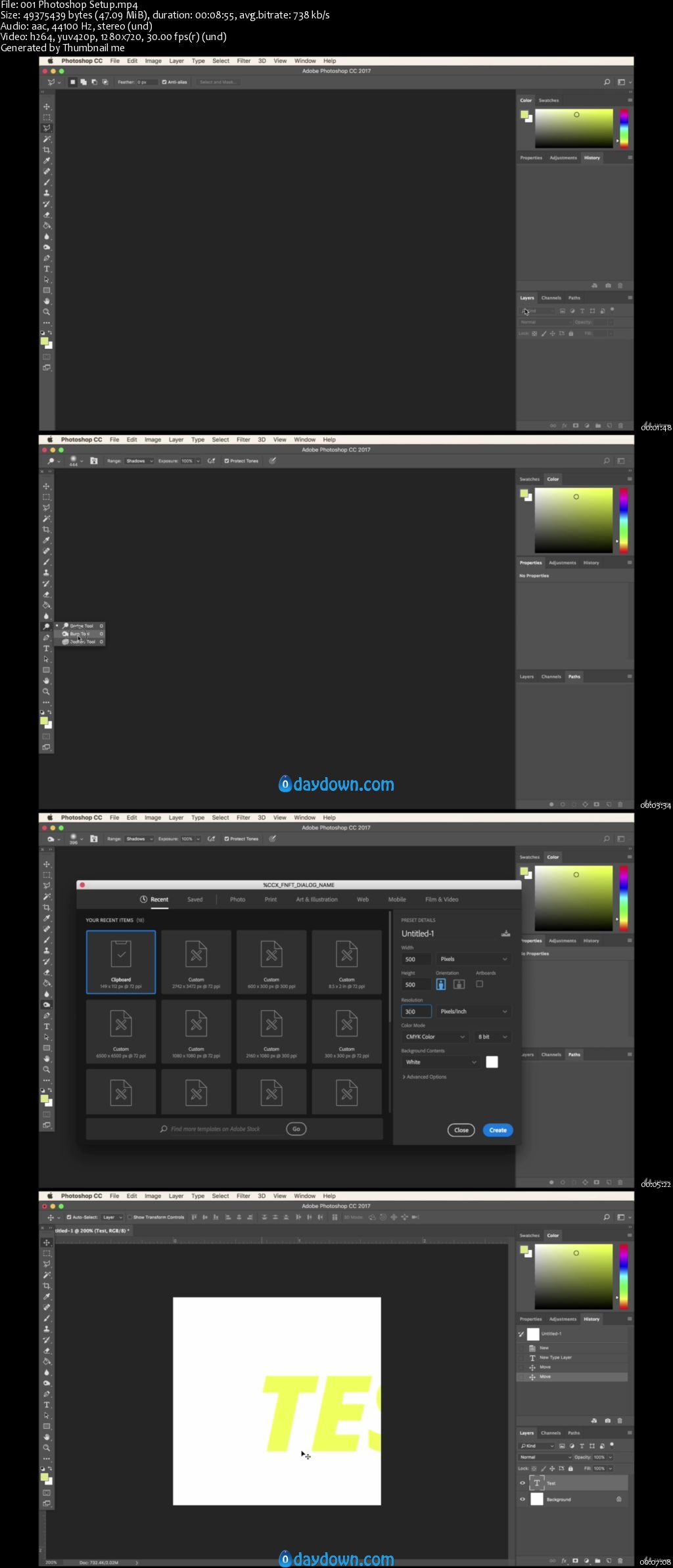Screen dimensions: 673x1568
Task: Open the Auto-Select Layer dropdown
Action: (112, 1217)
